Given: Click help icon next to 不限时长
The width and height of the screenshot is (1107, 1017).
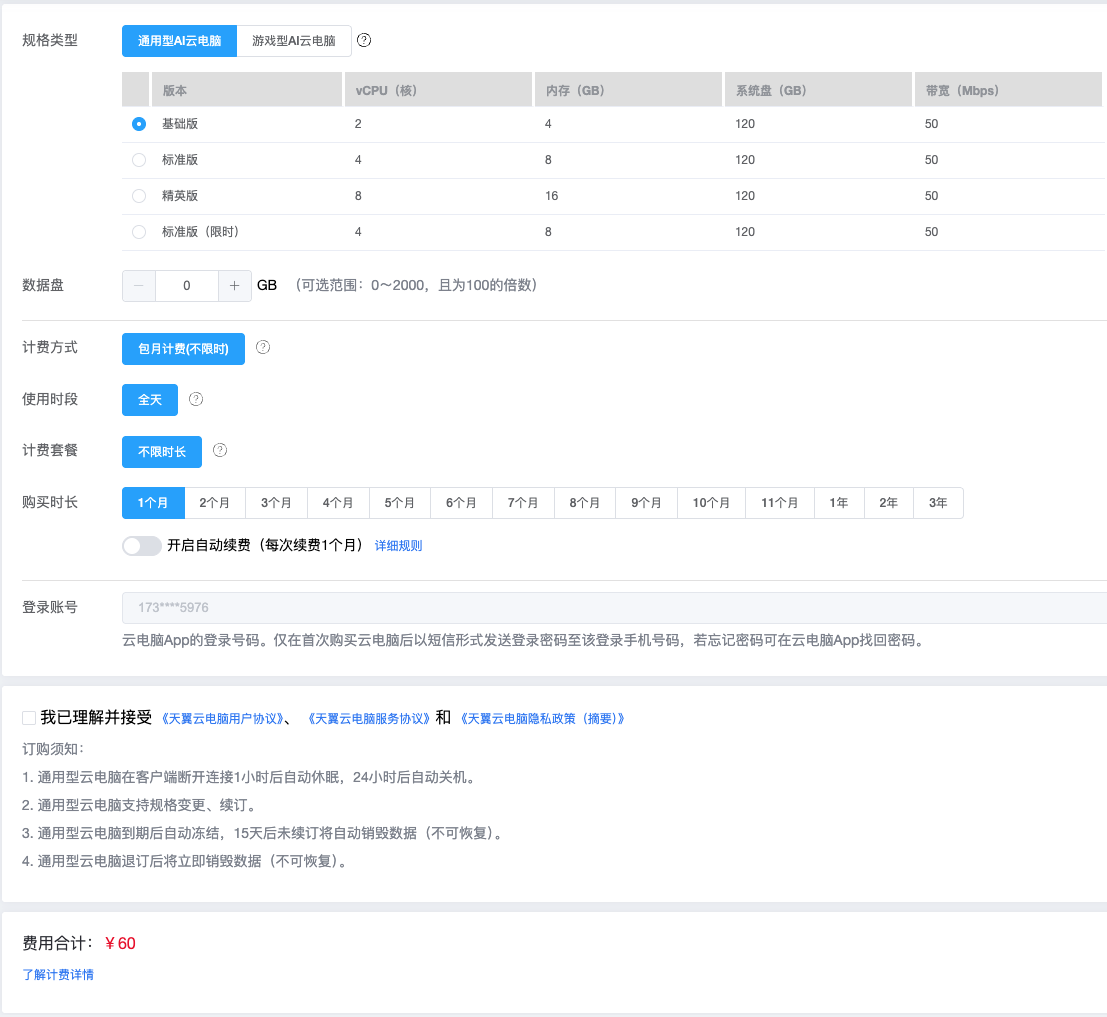Looking at the screenshot, I should [220, 450].
